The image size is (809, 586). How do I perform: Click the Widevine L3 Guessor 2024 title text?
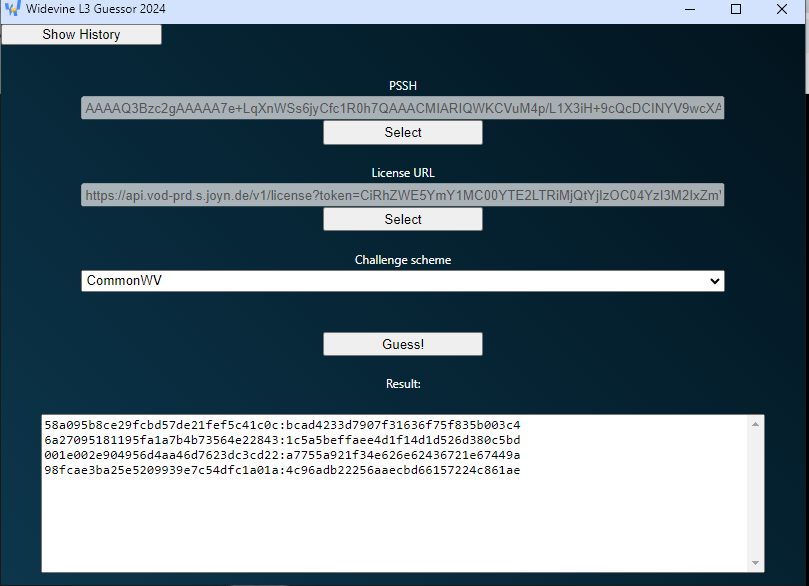click(x=95, y=9)
